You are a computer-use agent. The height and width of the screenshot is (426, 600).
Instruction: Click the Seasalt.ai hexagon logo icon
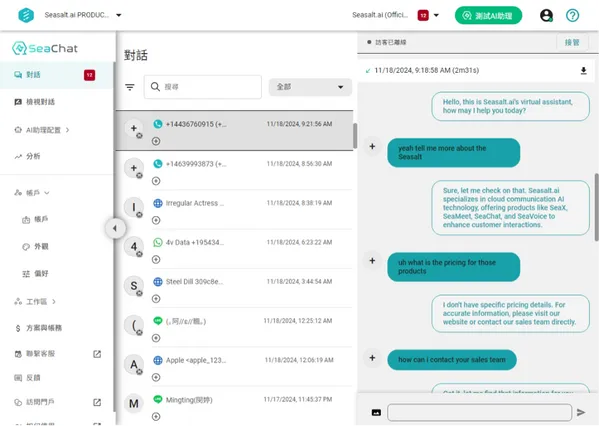pyautogui.click(x=26, y=15)
